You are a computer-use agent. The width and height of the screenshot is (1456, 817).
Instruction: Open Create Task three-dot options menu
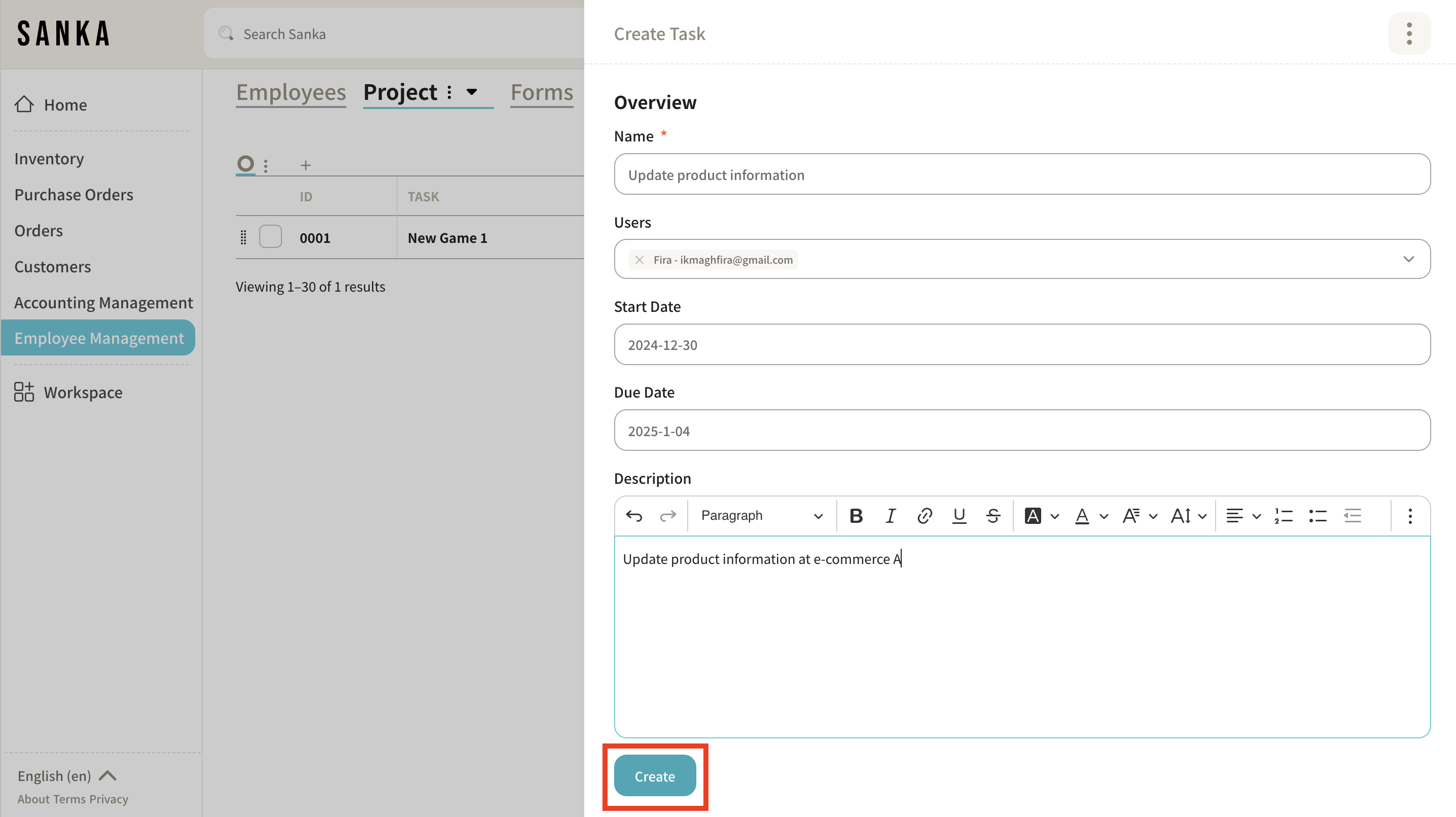pyautogui.click(x=1409, y=34)
